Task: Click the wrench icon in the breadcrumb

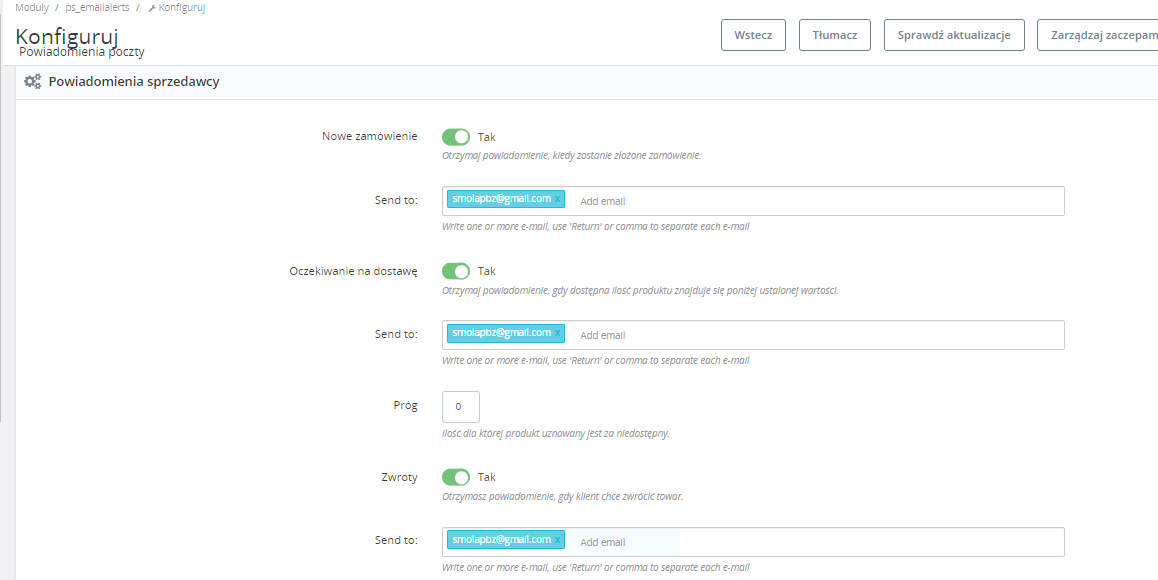Action: [x=152, y=8]
